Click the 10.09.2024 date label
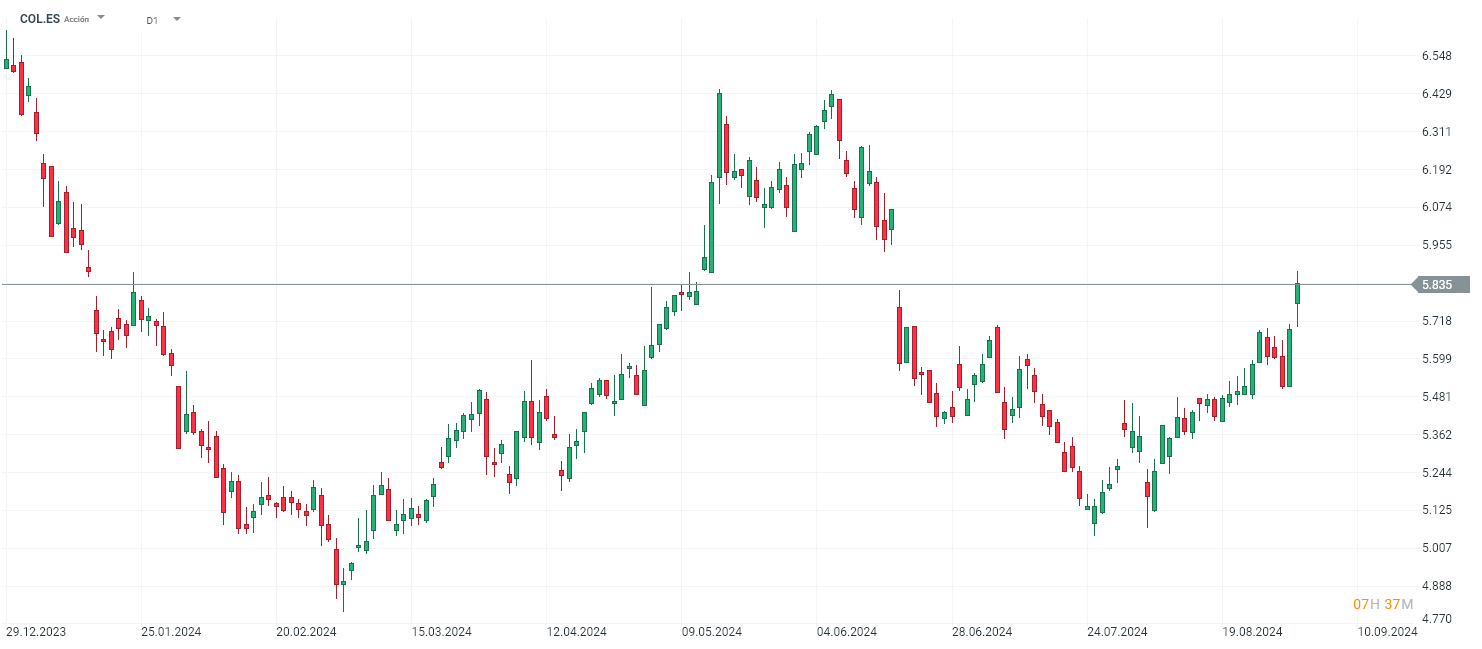Viewport: 1482px width, 649px height. (1387, 632)
